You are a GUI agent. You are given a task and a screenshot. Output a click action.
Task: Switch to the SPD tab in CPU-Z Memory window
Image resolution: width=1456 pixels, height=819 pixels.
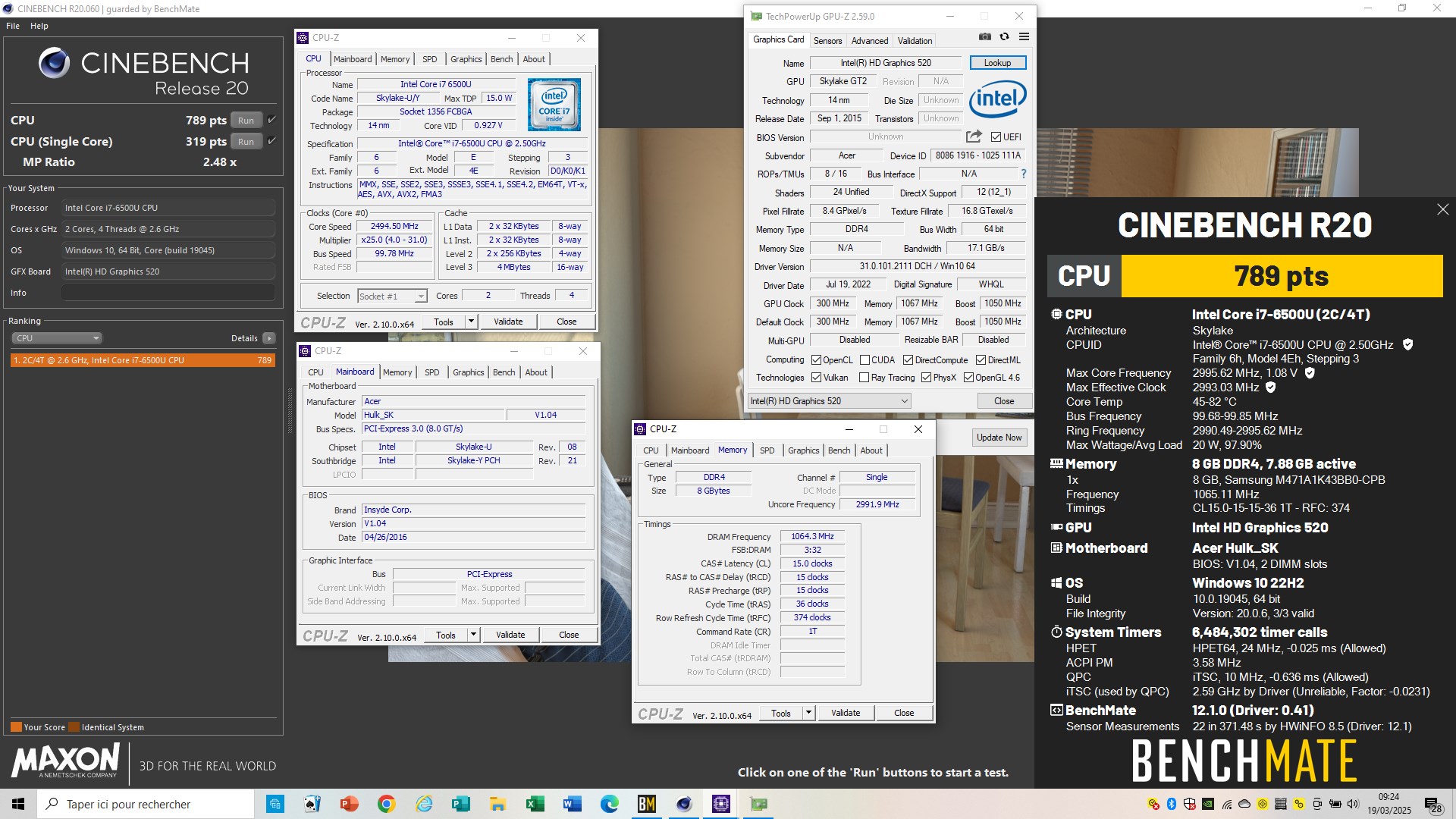767,450
